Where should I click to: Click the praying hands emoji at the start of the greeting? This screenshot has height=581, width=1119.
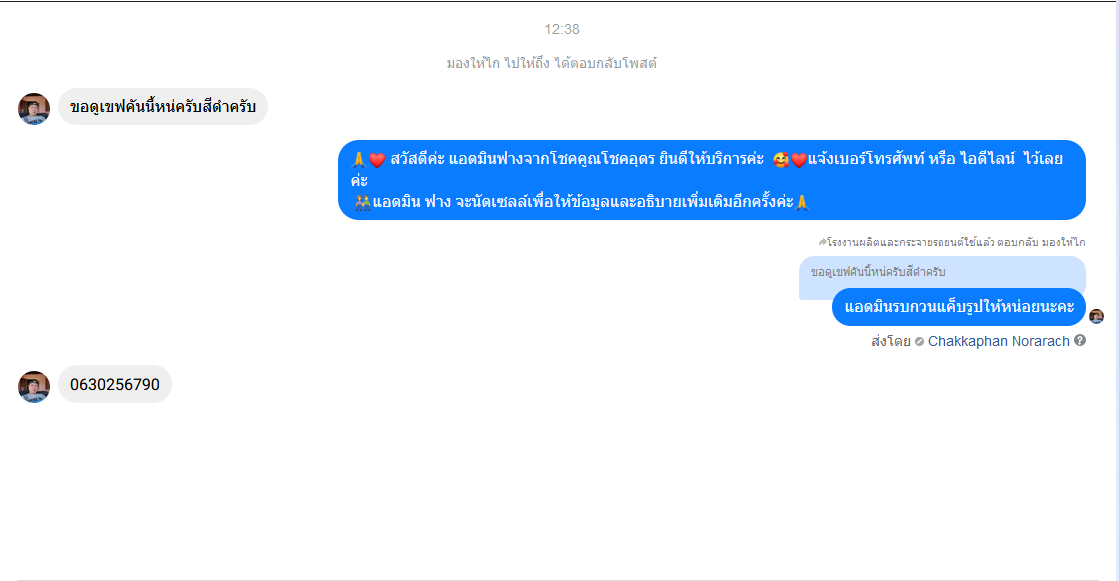click(359, 160)
